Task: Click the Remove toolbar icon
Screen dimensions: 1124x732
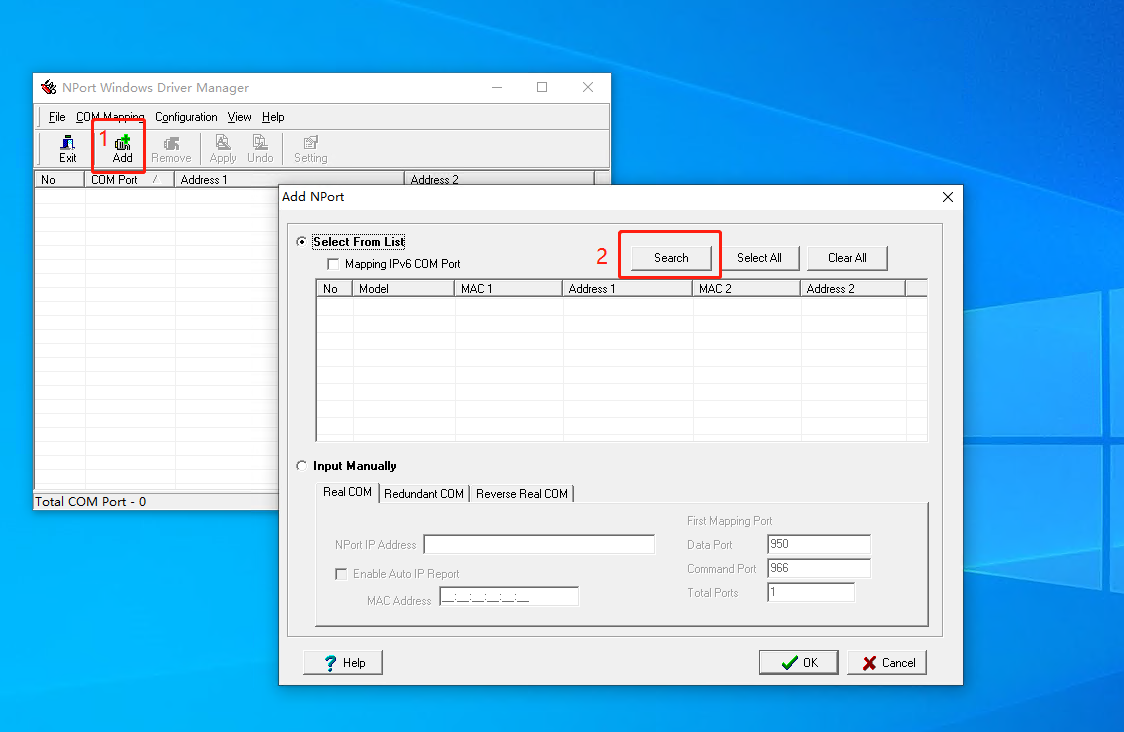Action: (171, 149)
